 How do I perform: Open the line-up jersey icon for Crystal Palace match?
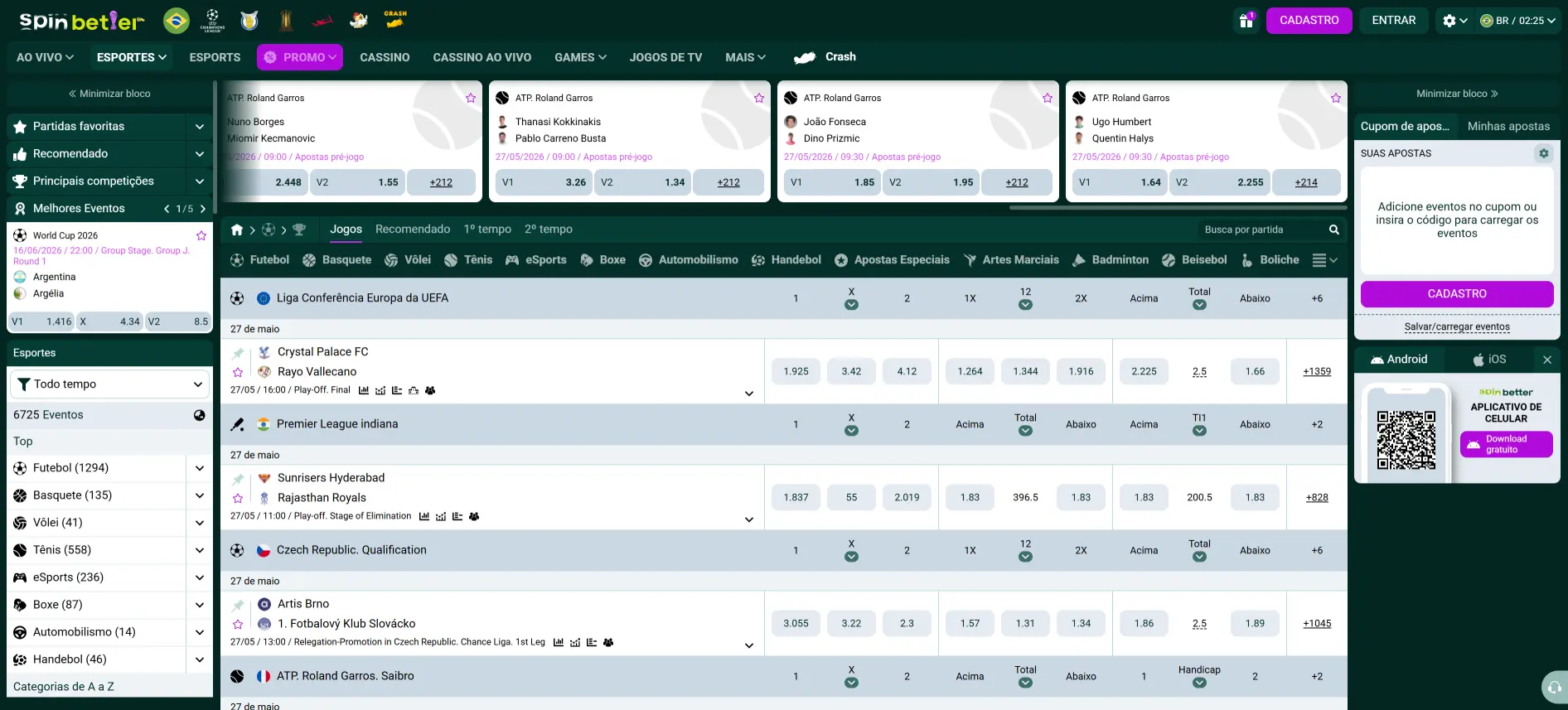click(x=414, y=390)
